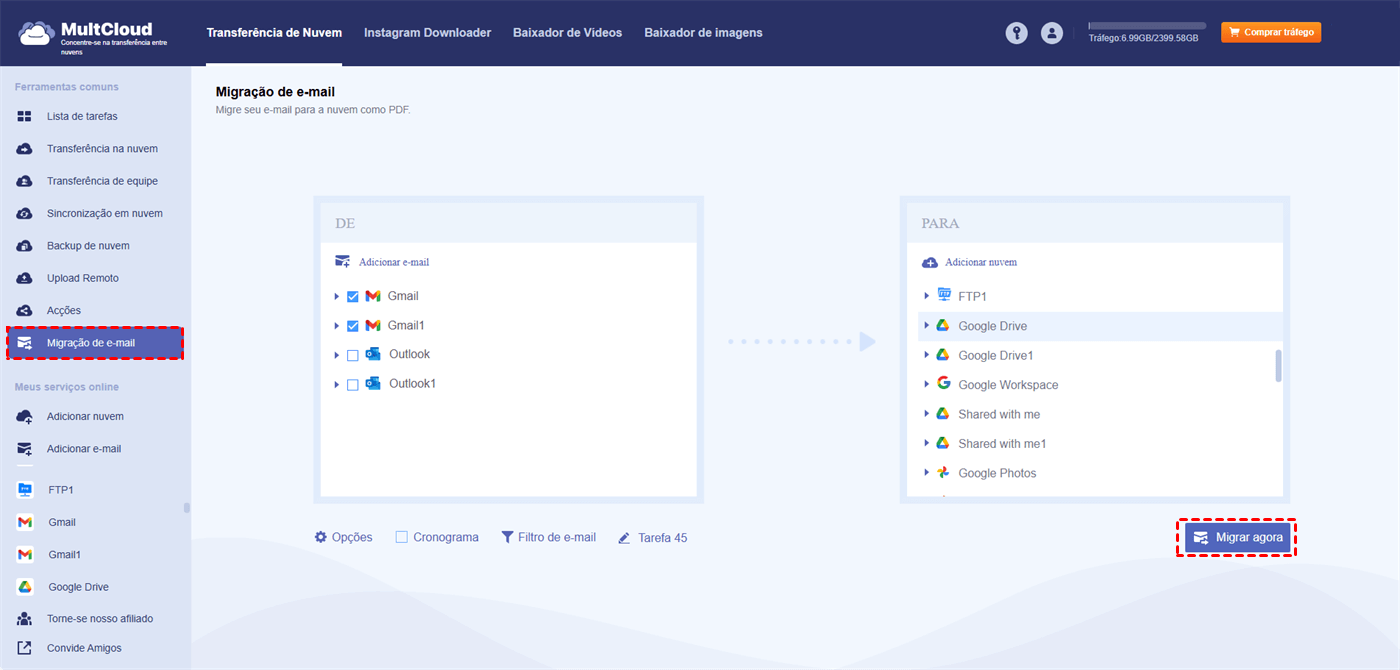Uncheck the Gmail1 checkbox in DE panel
Viewport: 1400px width, 670px height.
point(352,326)
